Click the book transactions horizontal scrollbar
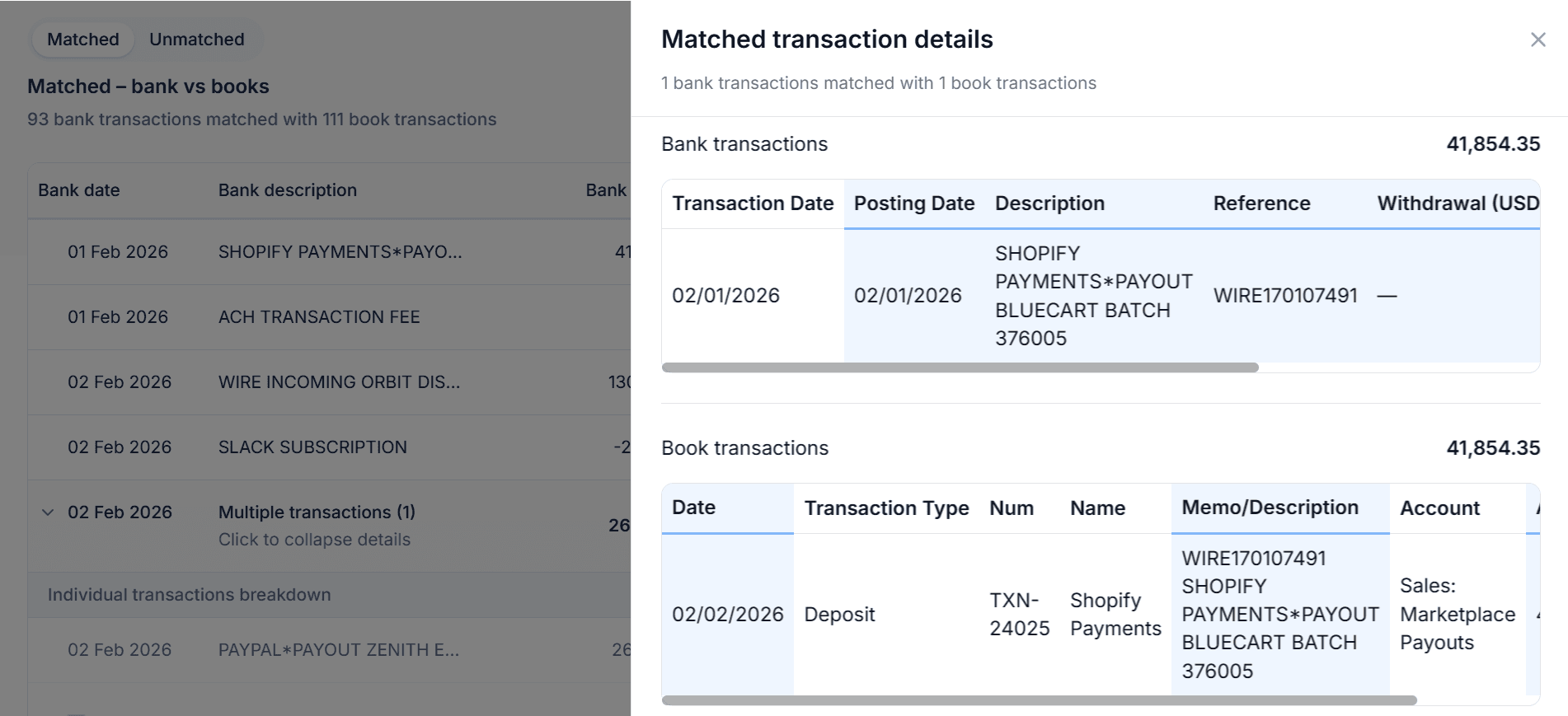This screenshot has height=716, width=1568. click(1039, 700)
